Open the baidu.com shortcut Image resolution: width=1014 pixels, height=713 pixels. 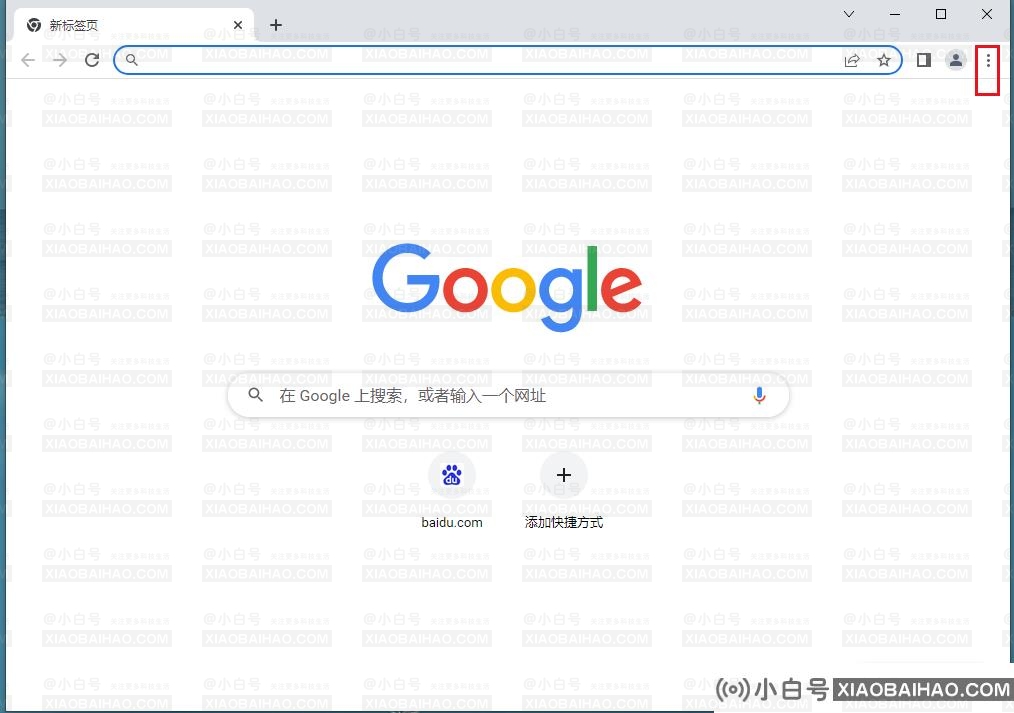point(451,475)
